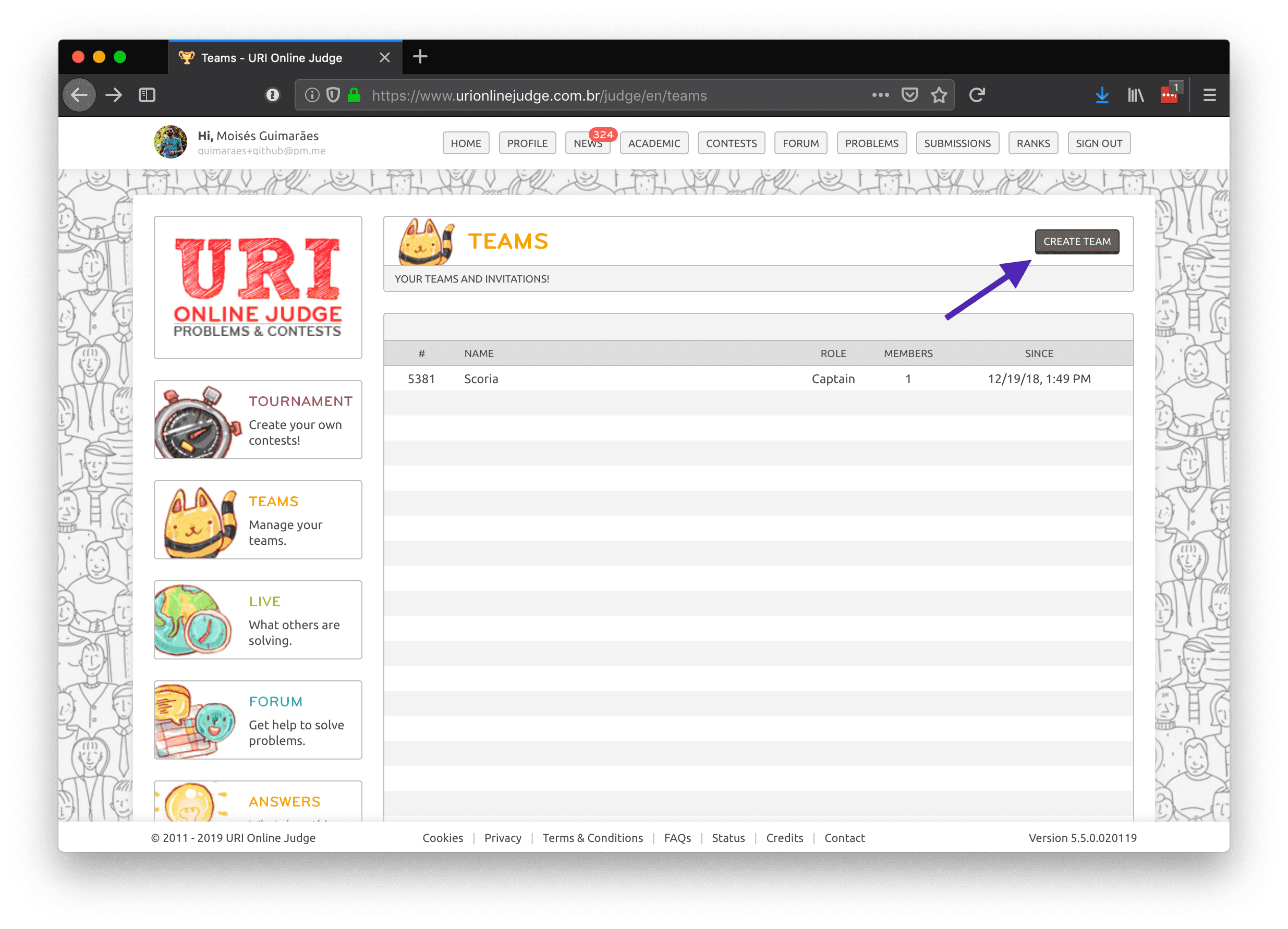Click the cat icon beside the TEAMS heading

tap(427, 242)
